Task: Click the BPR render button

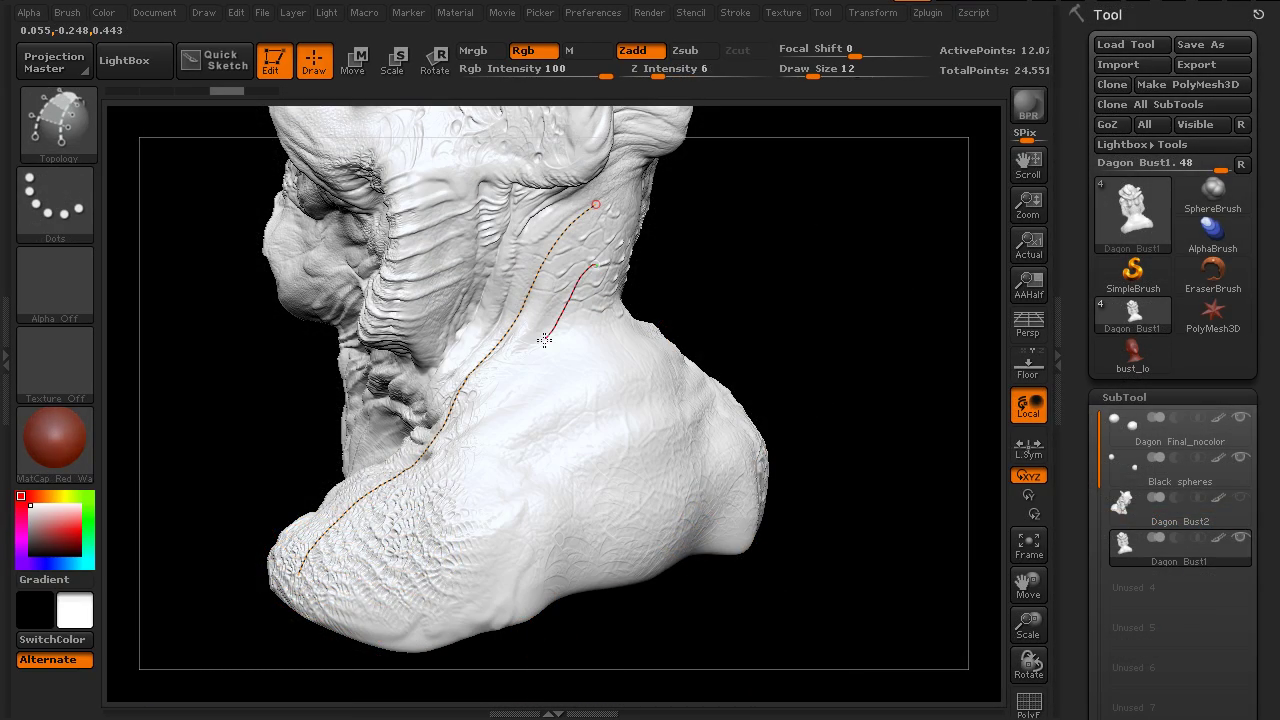Action: point(1028,105)
